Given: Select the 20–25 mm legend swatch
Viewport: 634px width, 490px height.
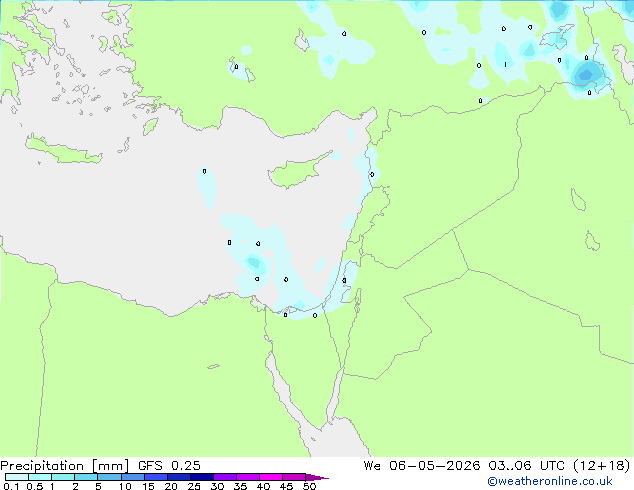Looking at the screenshot, I should (178, 477).
